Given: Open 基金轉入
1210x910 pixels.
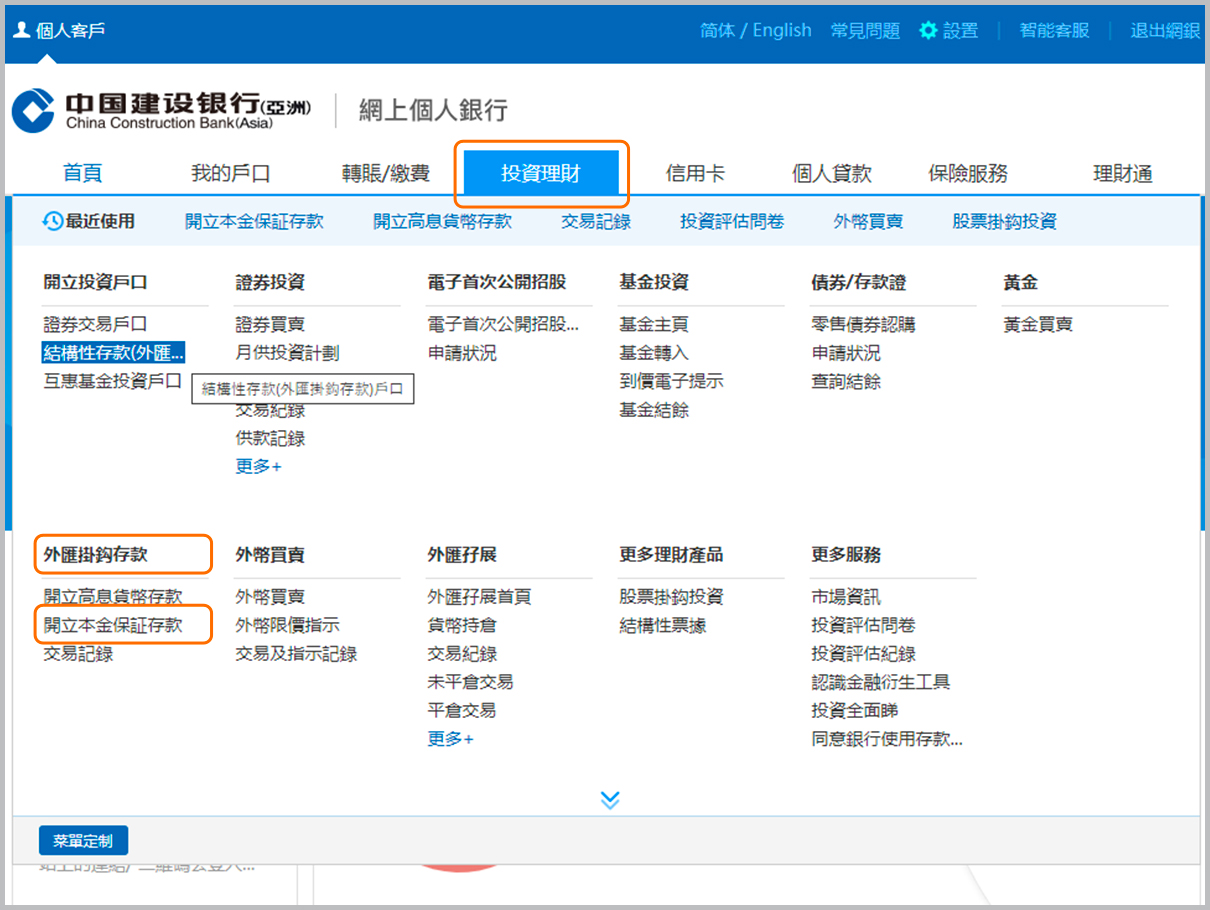Looking at the screenshot, I should point(654,352).
